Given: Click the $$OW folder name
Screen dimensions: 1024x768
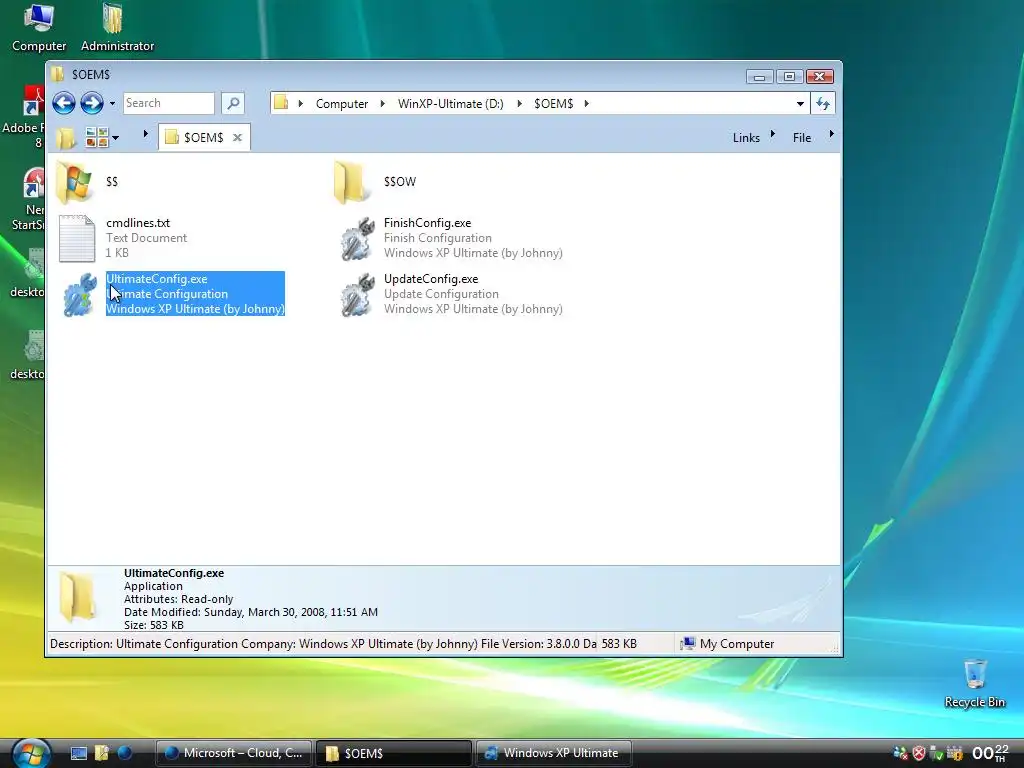Looking at the screenshot, I should click(x=400, y=182).
